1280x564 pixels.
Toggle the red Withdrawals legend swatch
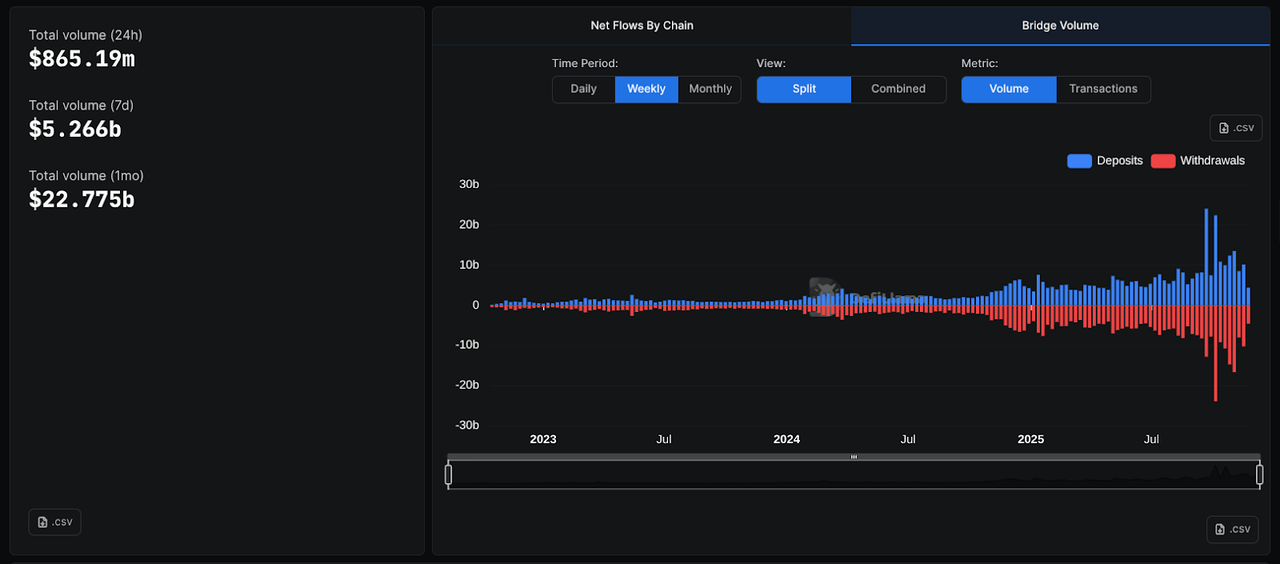point(1163,161)
